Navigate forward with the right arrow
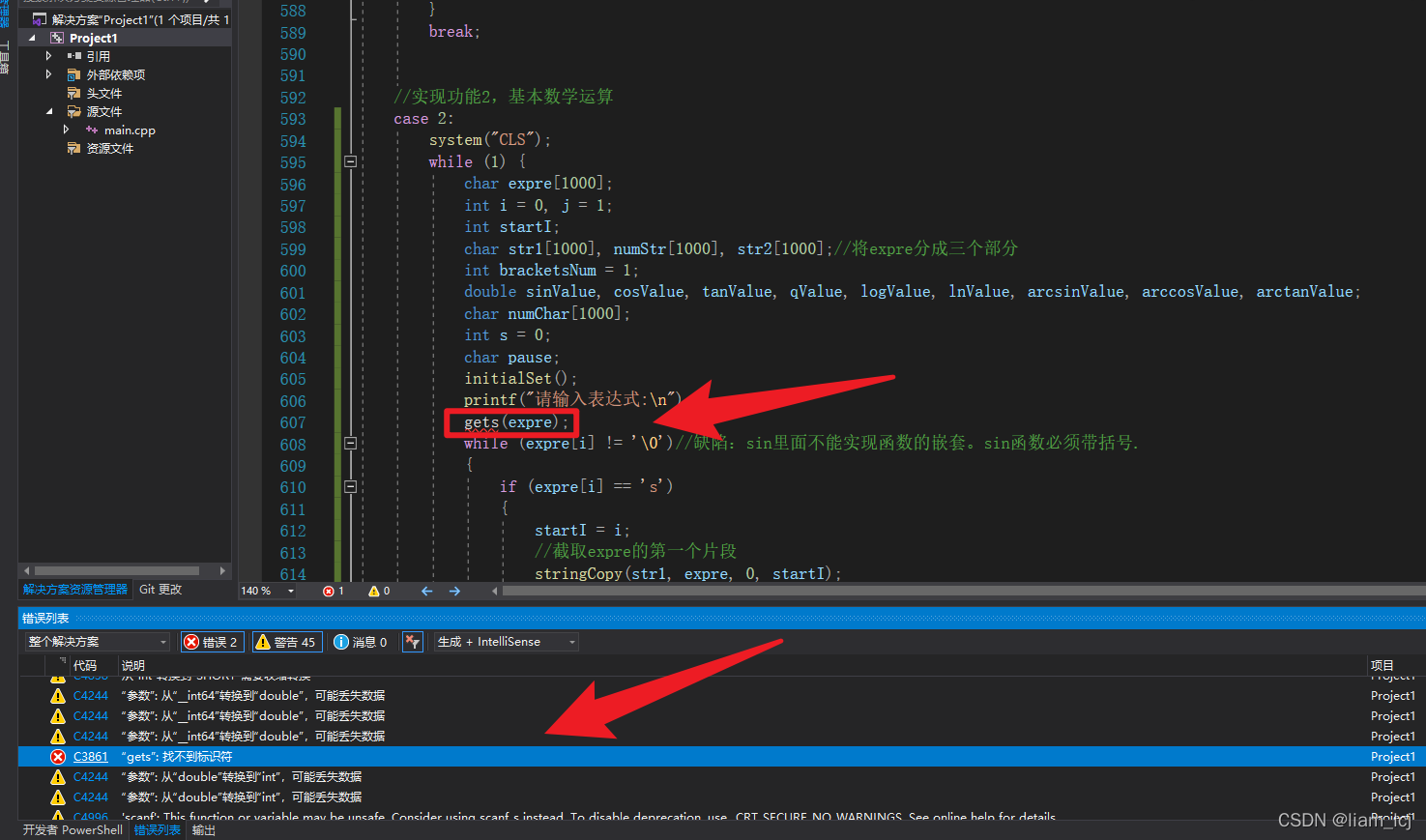Screen dimensions: 1426x840 [x=454, y=591]
